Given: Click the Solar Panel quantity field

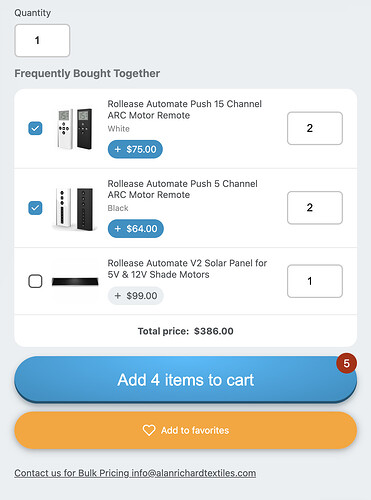Looking at the screenshot, I should pos(315,281).
